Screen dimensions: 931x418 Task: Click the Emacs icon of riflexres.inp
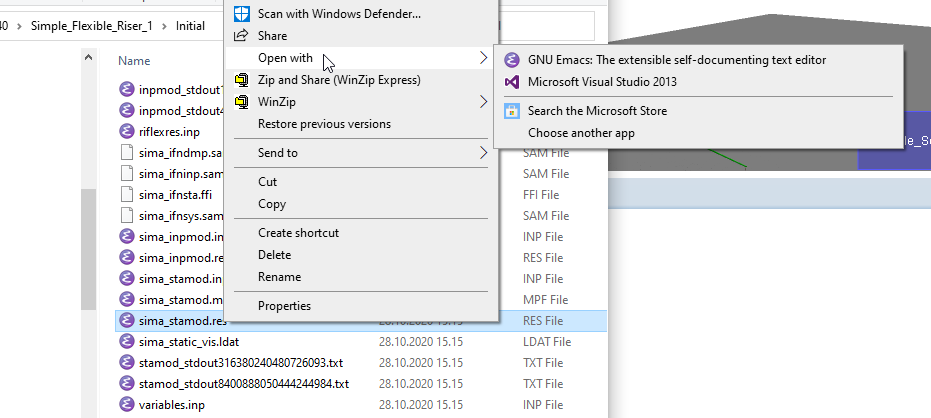[127, 131]
